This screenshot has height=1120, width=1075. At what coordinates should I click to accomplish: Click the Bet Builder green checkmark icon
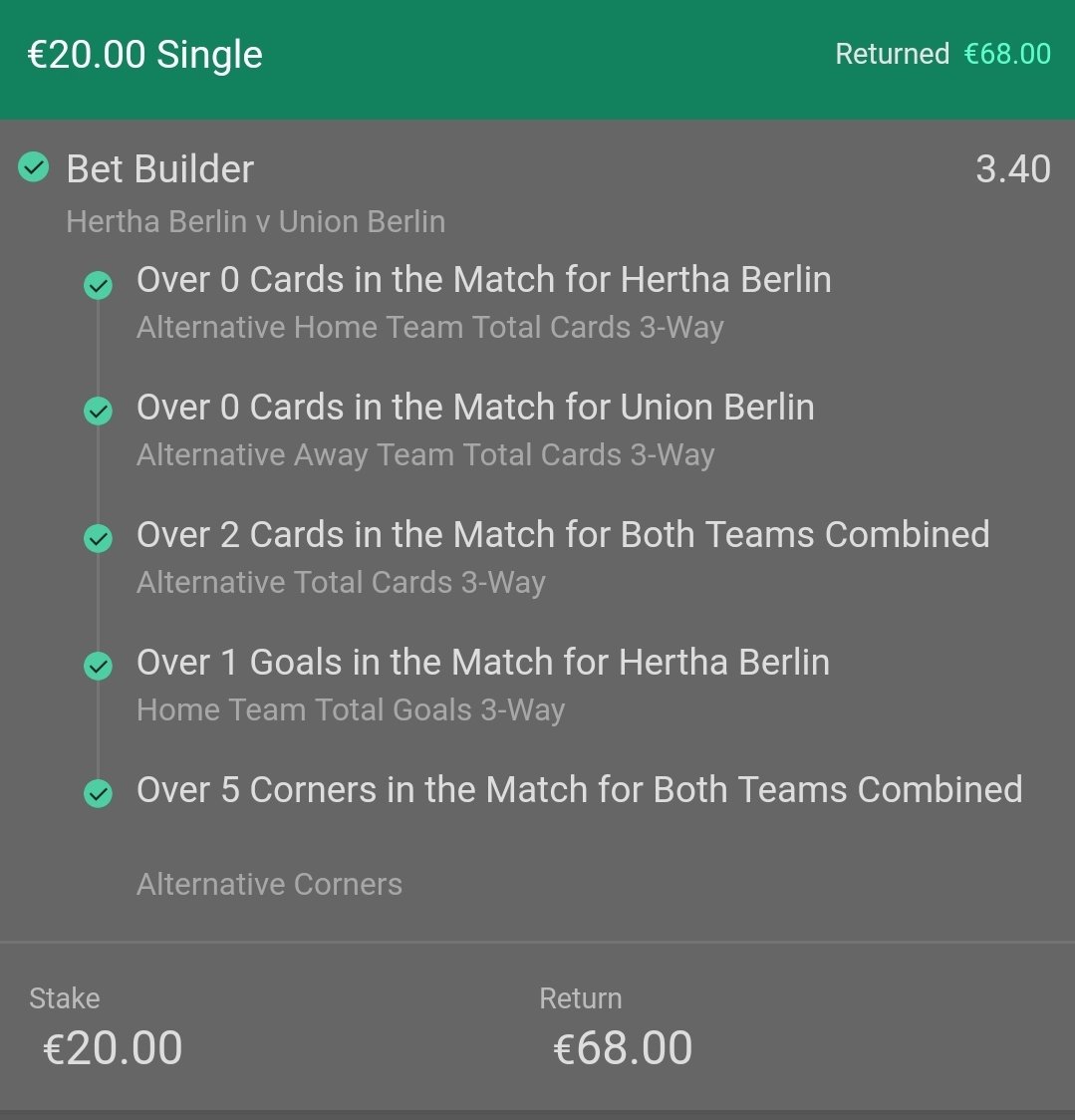coord(34,167)
